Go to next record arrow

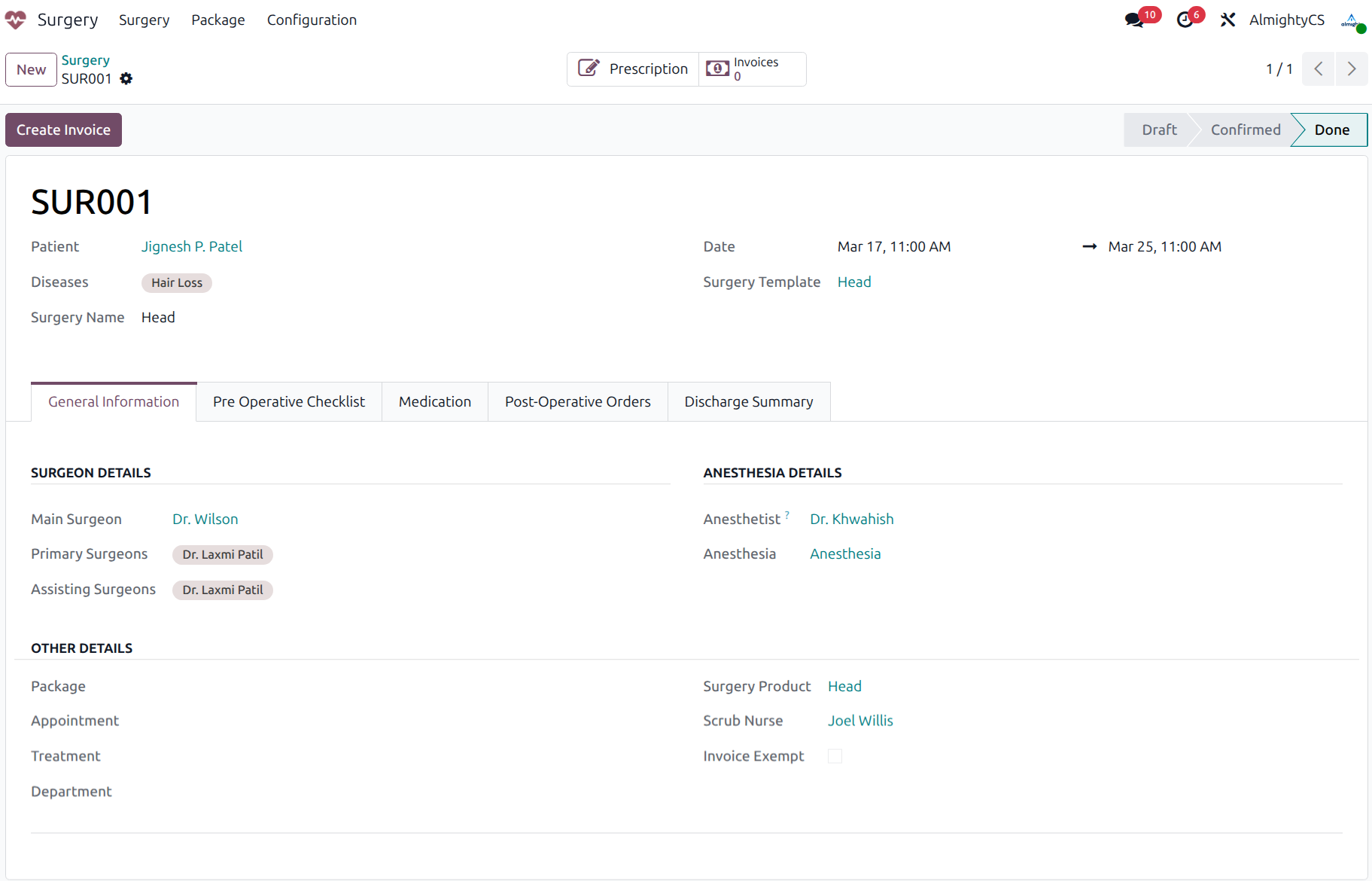coord(1352,69)
